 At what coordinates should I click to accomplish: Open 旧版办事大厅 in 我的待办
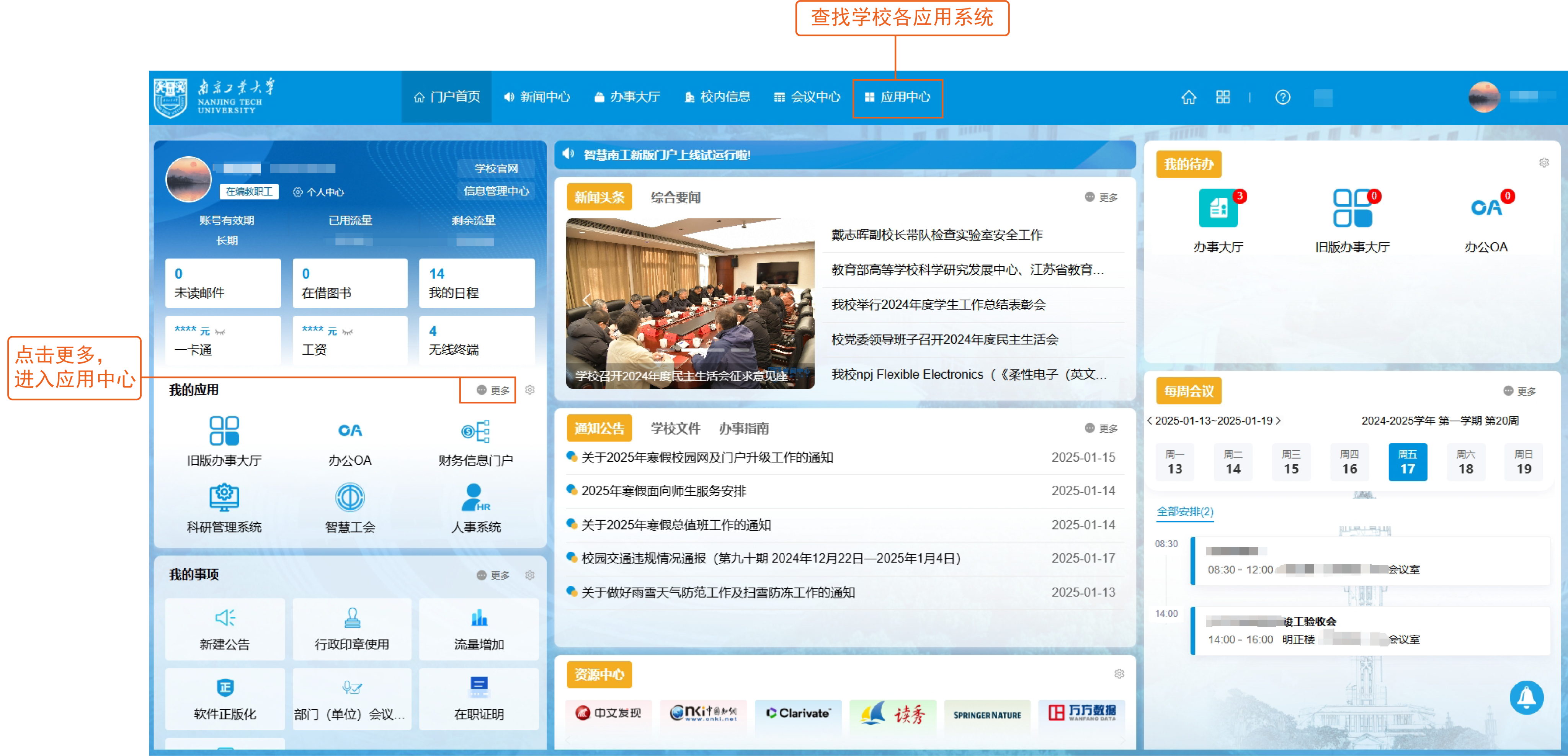click(1352, 221)
